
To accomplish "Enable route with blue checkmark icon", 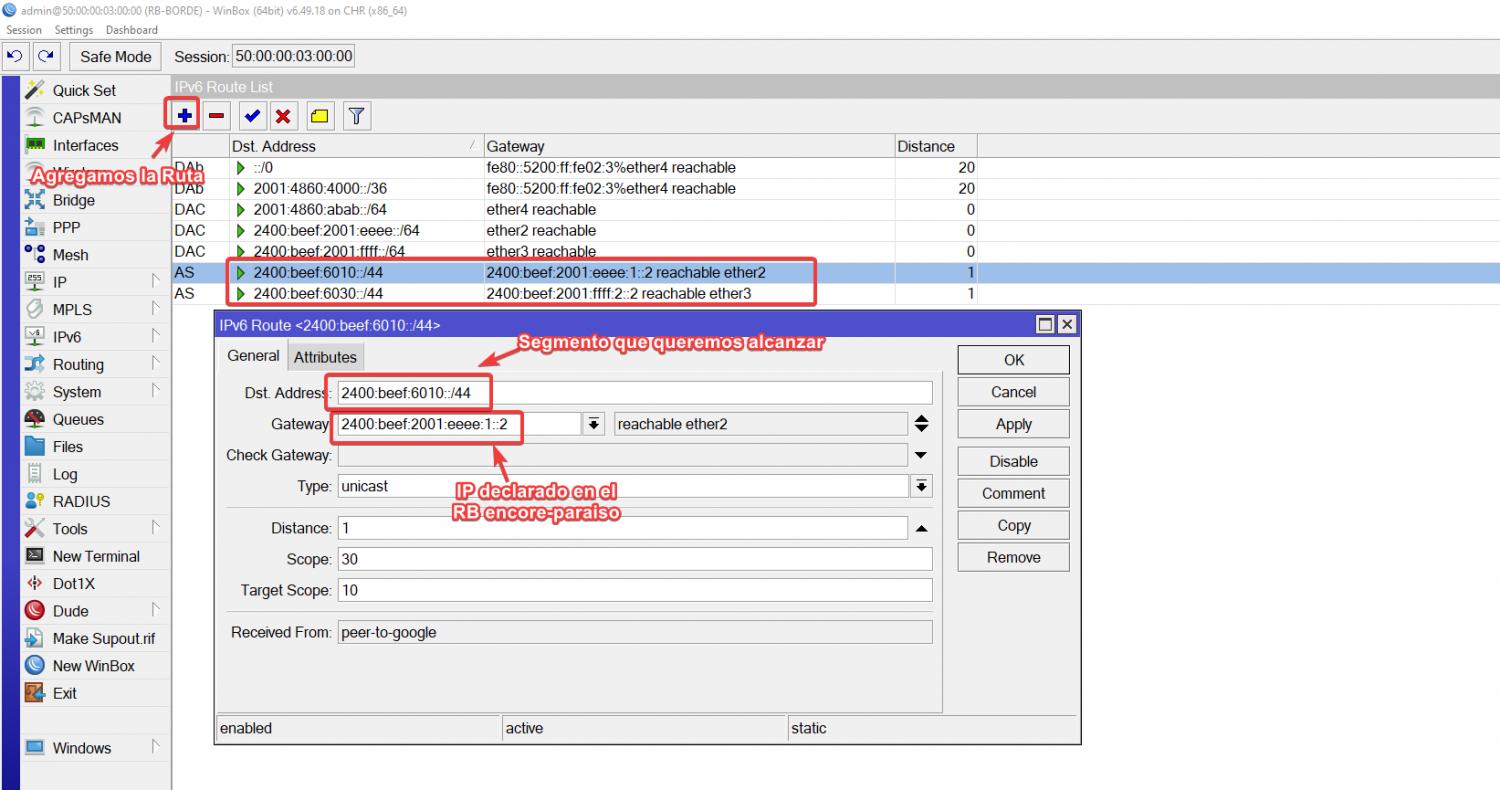I will 252,116.
